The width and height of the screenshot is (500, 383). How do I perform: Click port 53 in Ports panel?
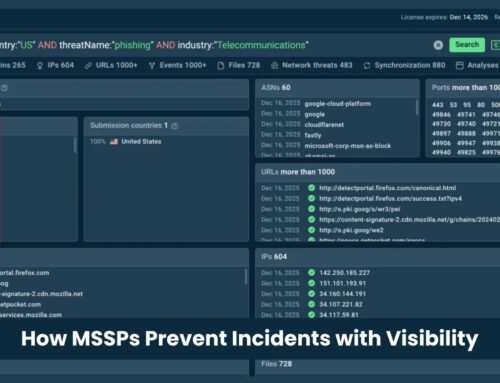[x=453, y=105]
